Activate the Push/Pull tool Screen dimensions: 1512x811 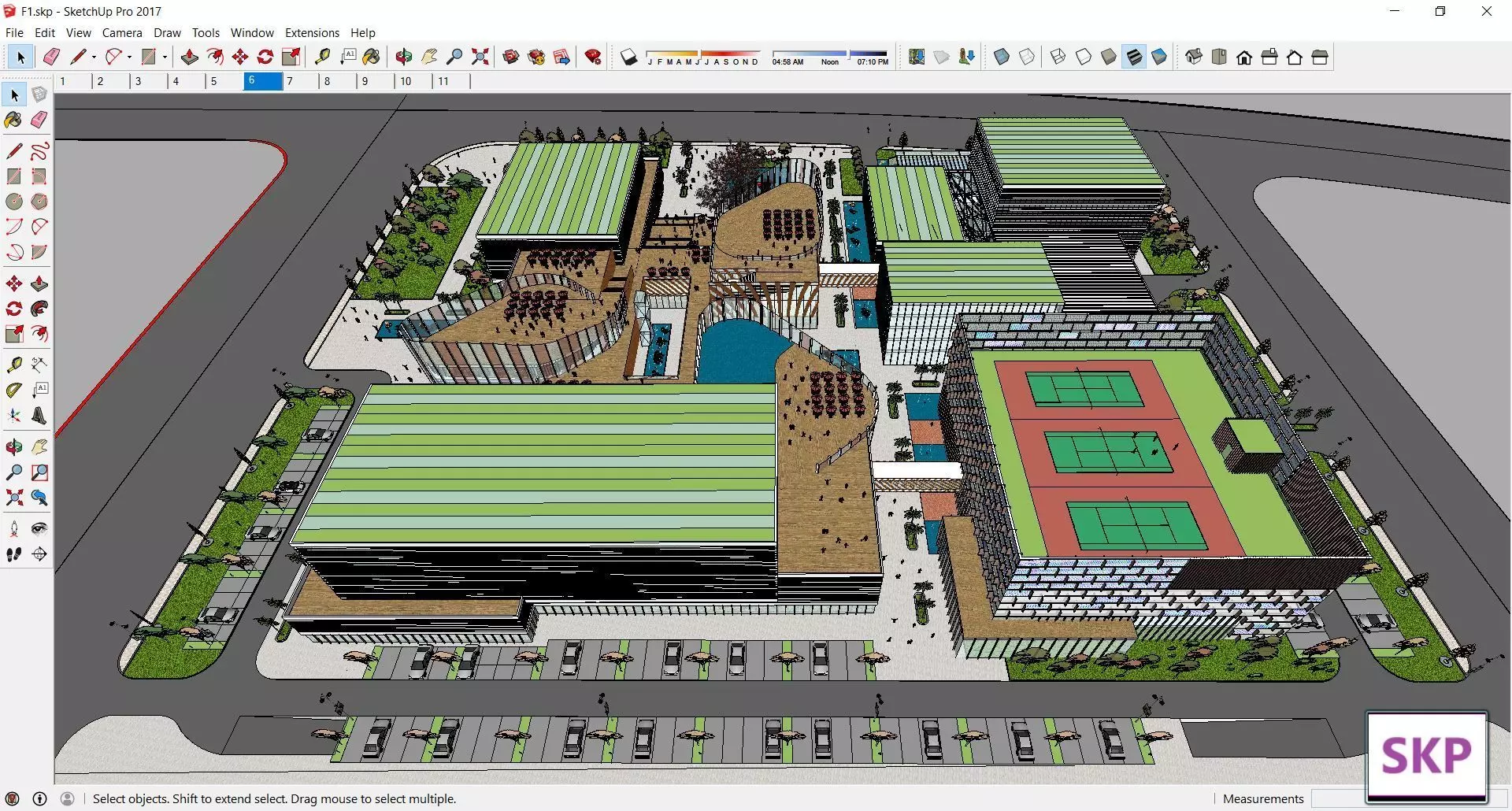[189, 57]
